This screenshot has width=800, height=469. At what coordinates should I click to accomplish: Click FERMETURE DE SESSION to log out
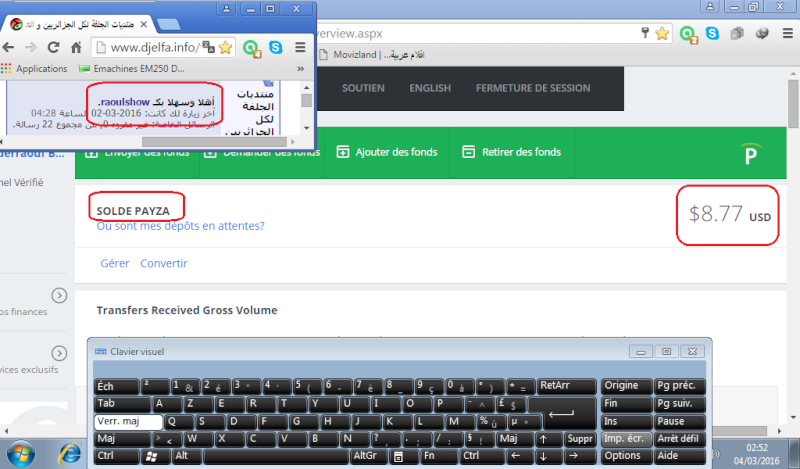[533, 88]
